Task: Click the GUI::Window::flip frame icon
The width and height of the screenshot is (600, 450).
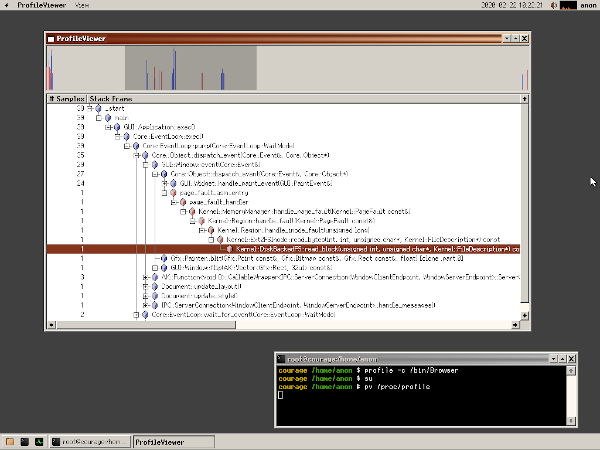Action: coord(164,268)
